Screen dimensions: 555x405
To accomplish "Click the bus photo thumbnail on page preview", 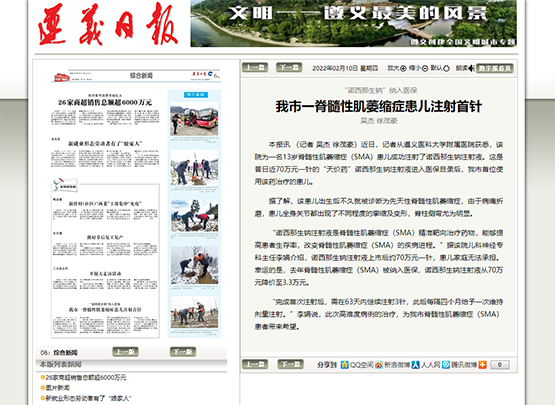I will (x=194, y=119).
